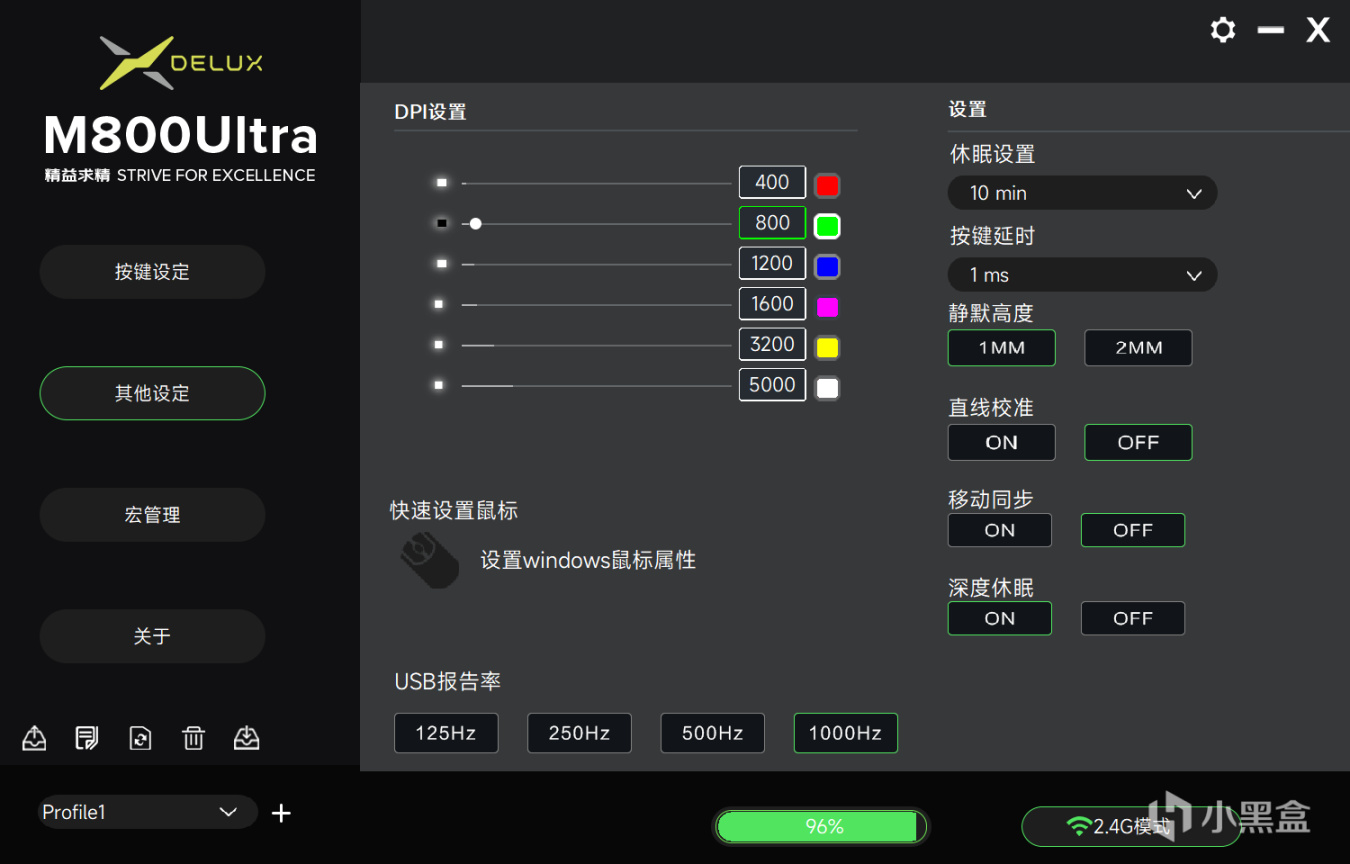Click the export profile tray icon with up arrow
Viewport: 1350px width, 864px height.
(34, 738)
